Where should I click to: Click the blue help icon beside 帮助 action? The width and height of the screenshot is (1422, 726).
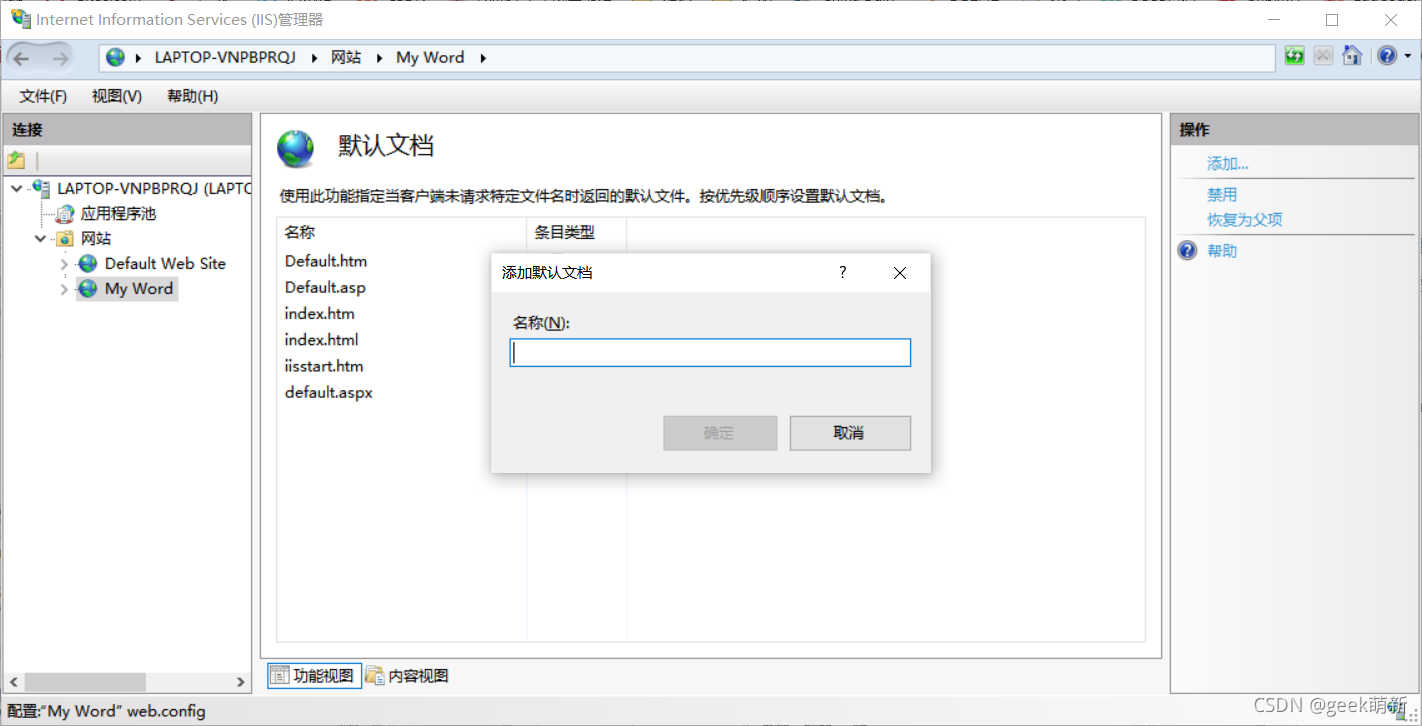tap(1186, 250)
